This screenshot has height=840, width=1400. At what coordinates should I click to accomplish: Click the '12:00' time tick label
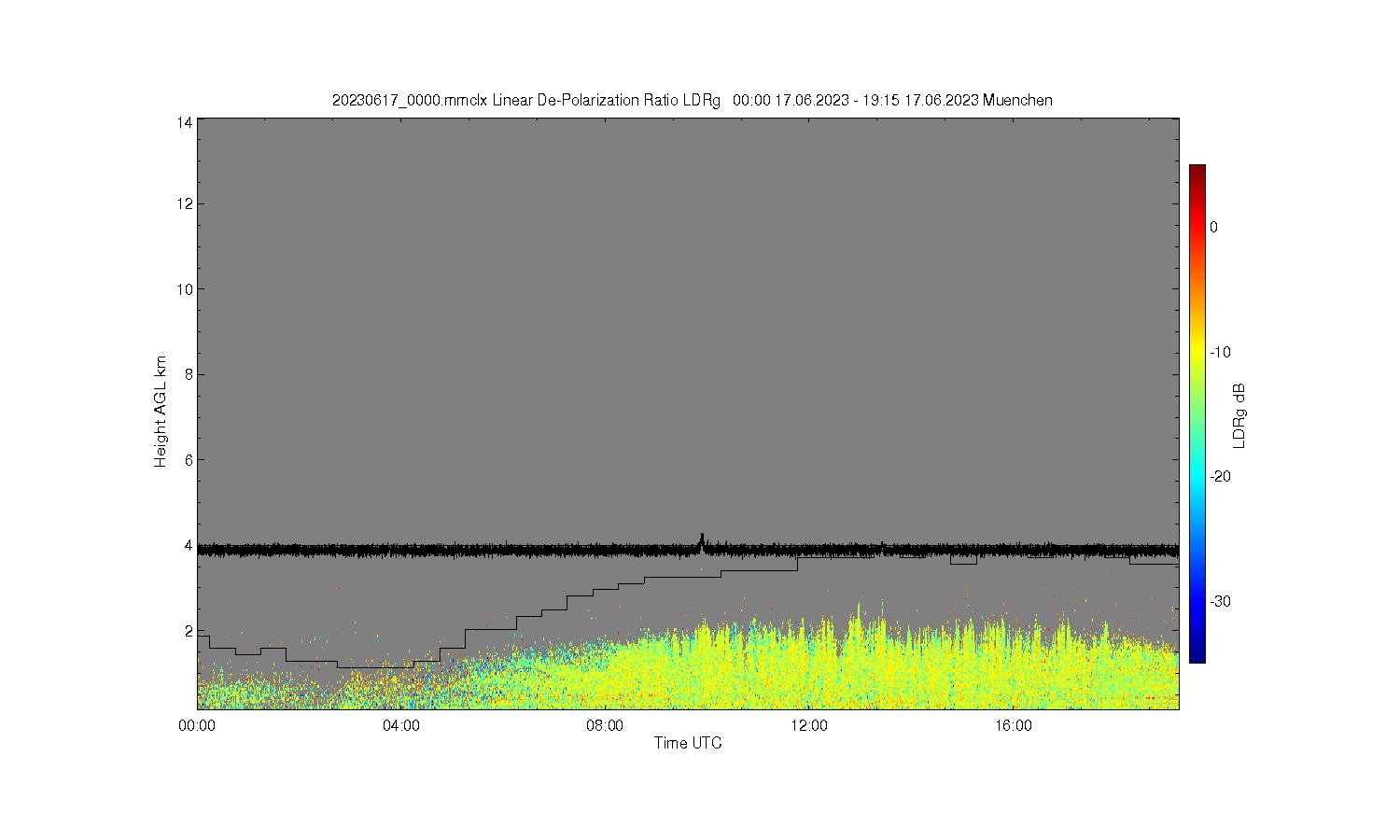[809, 726]
